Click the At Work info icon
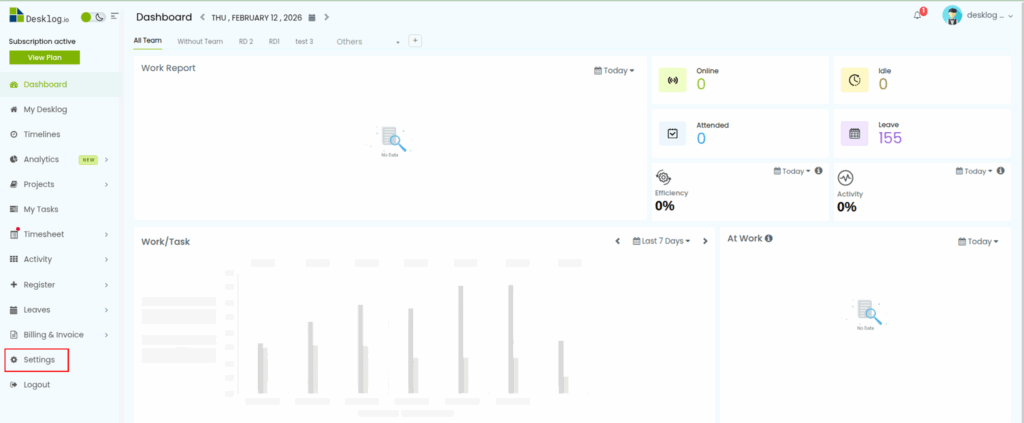The height and width of the screenshot is (423, 1024). [768, 239]
